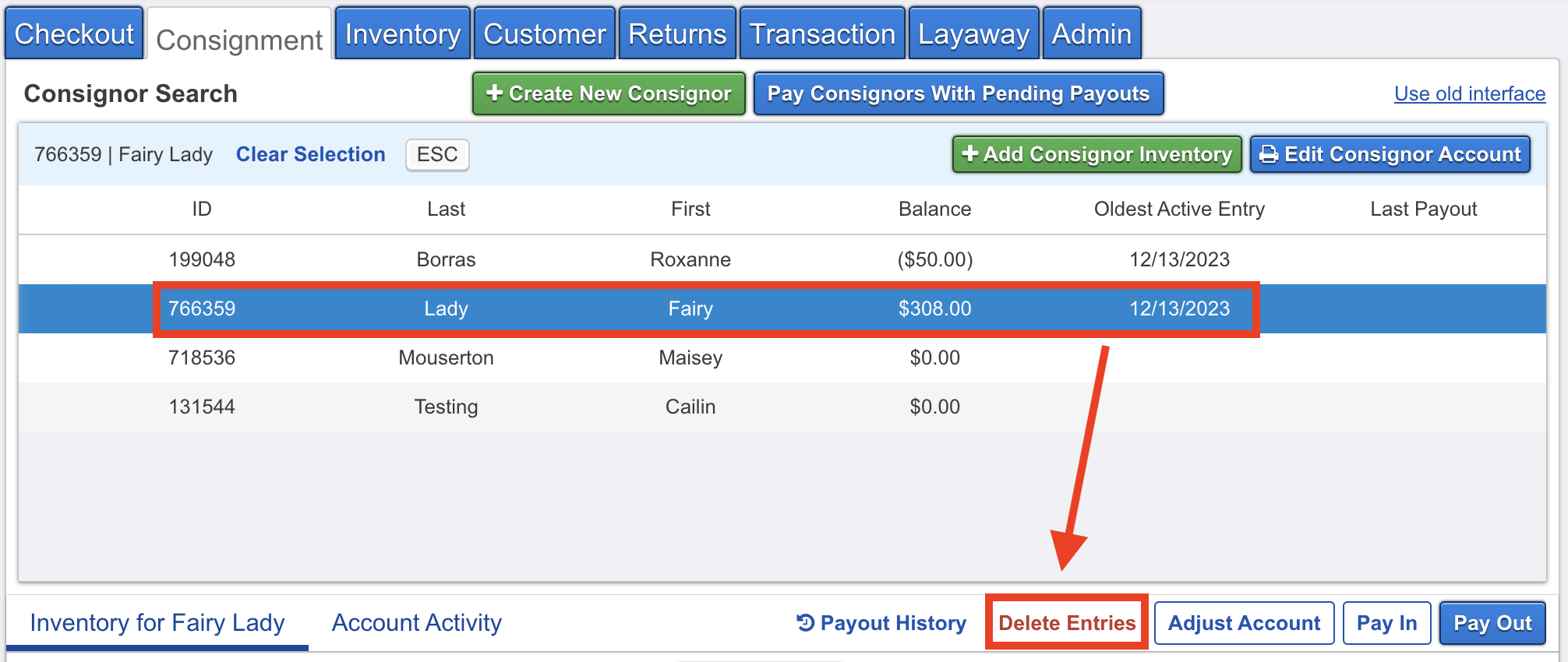Click the Pay Out button

pos(1492,623)
